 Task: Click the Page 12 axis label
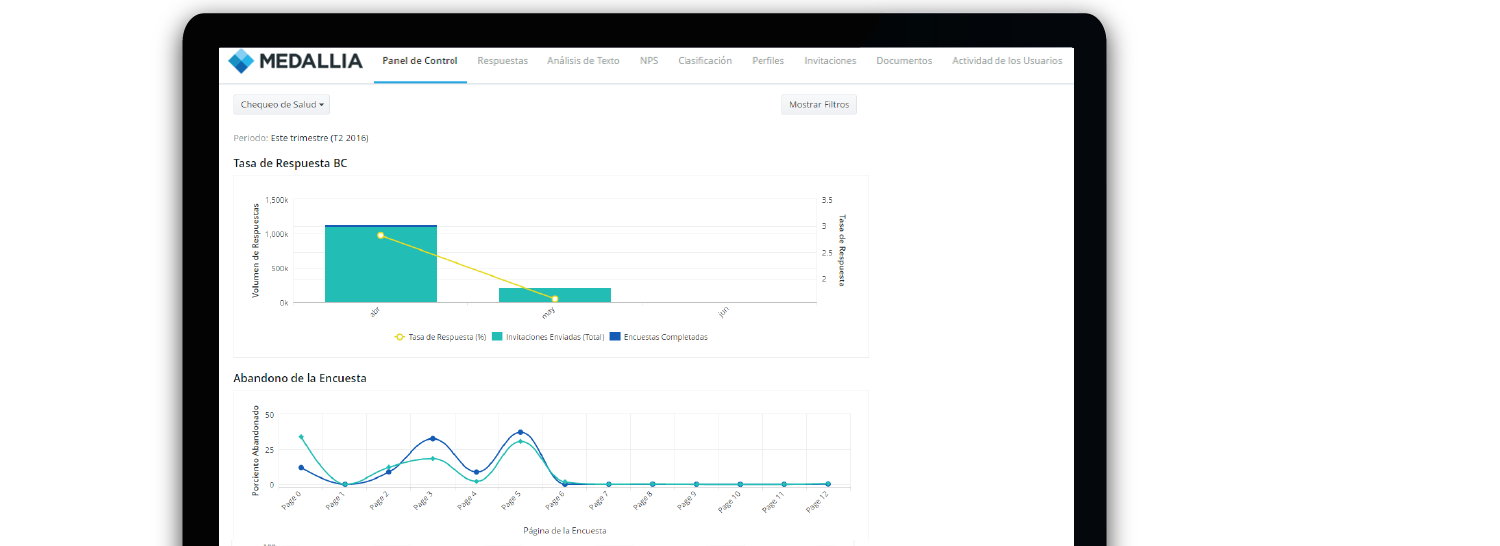(x=818, y=502)
